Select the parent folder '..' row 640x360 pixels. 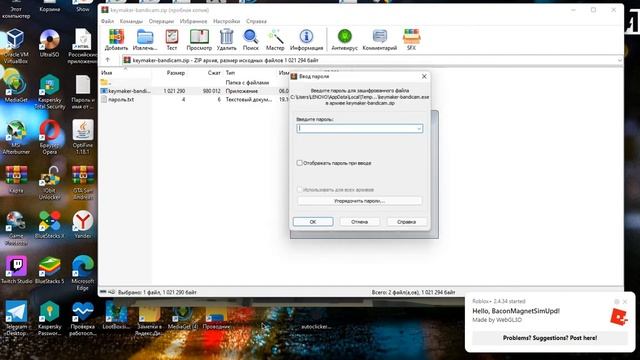tap(194, 82)
